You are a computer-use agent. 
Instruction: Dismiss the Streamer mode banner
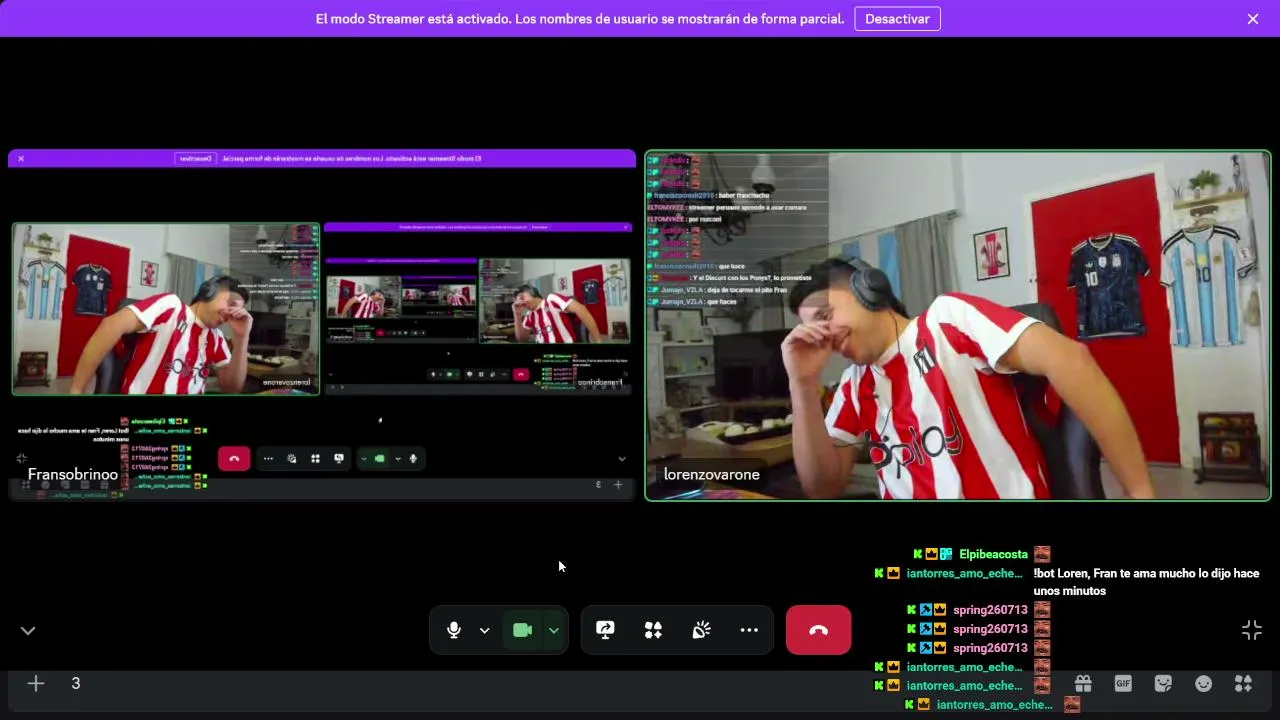[x=1253, y=19]
